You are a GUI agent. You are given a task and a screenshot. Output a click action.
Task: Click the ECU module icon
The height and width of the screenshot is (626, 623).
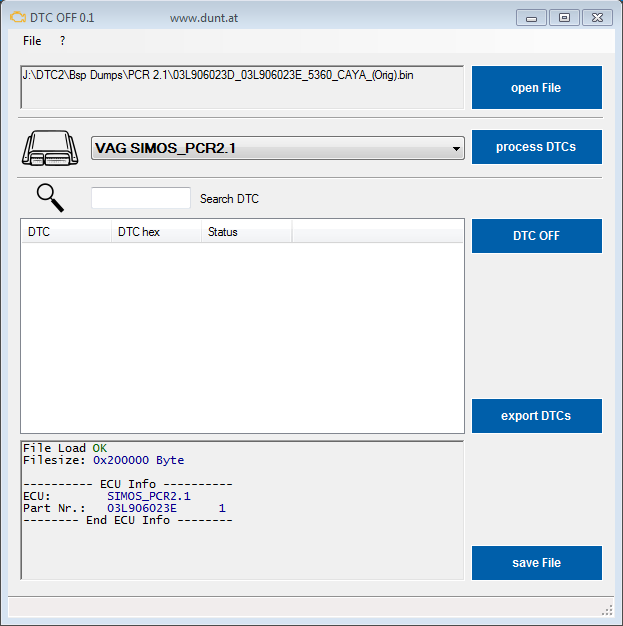coord(50,148)
